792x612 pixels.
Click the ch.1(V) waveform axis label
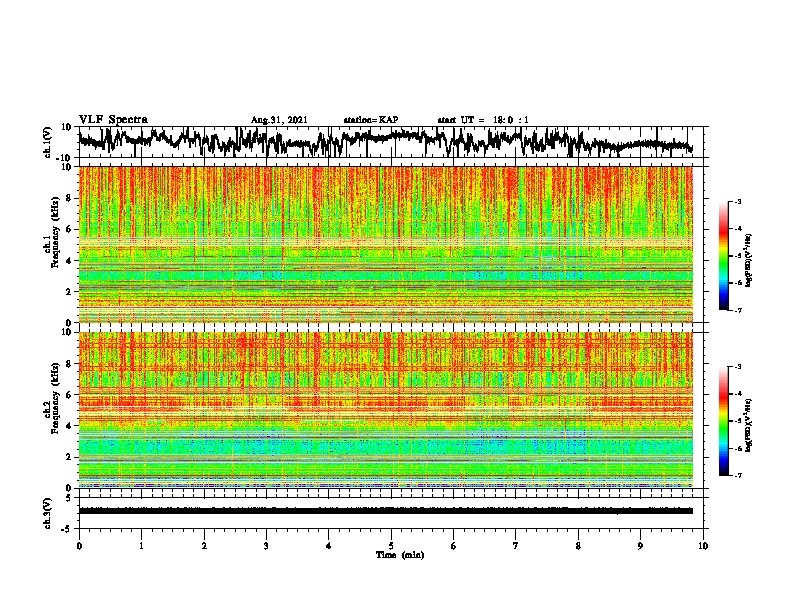point(48,142)
